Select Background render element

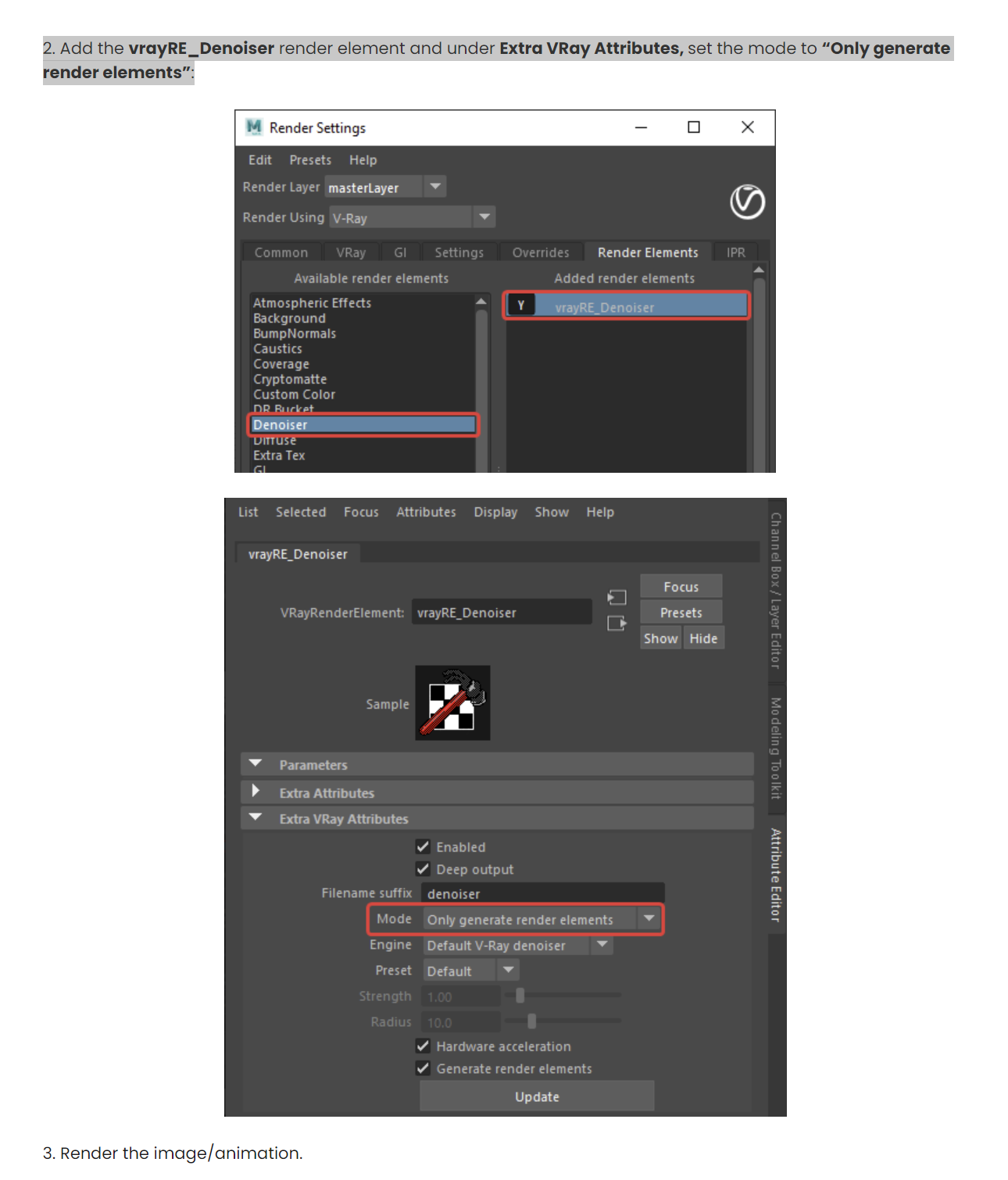[289, 318]
